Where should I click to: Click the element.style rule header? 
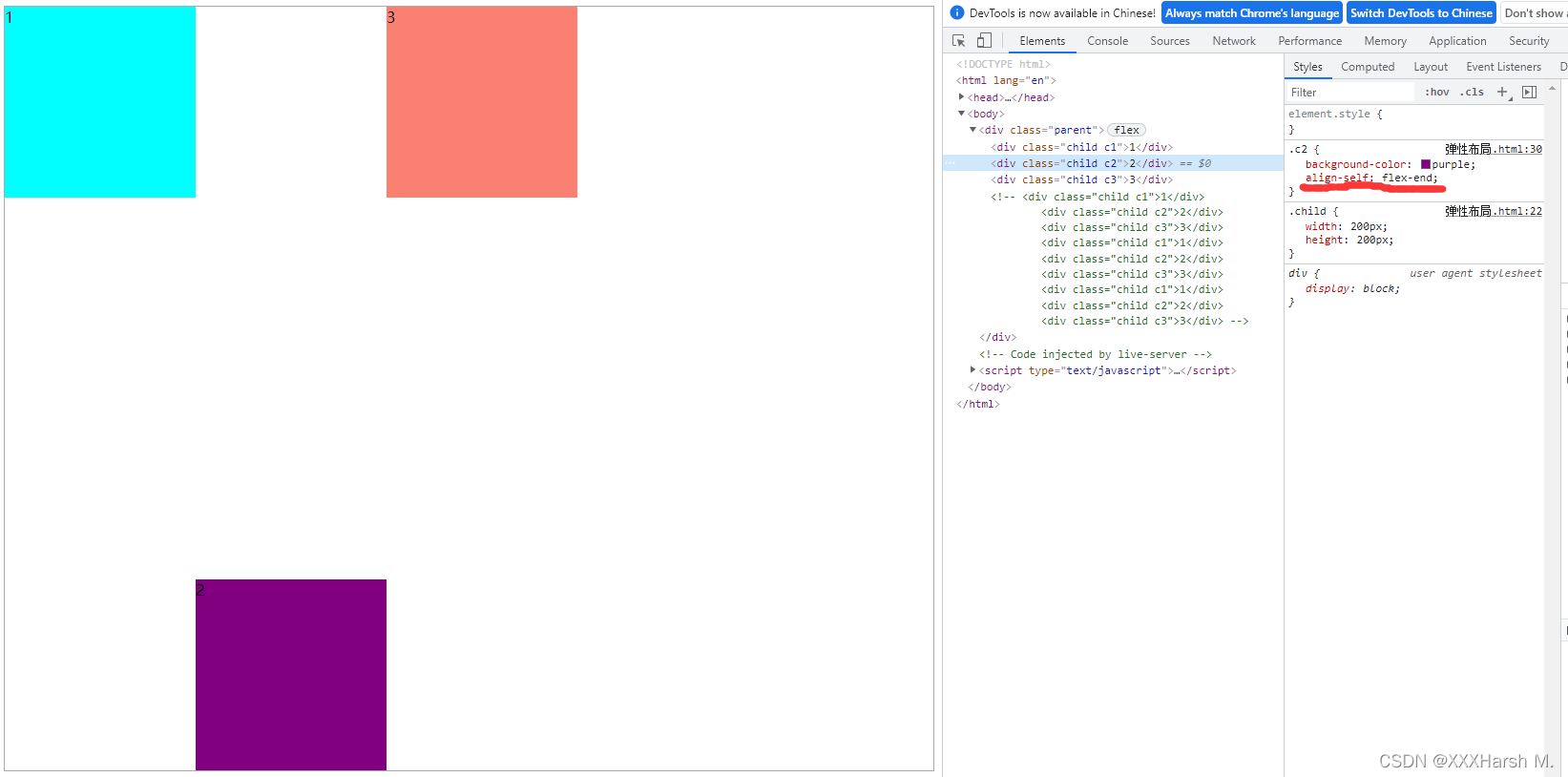1335,114
